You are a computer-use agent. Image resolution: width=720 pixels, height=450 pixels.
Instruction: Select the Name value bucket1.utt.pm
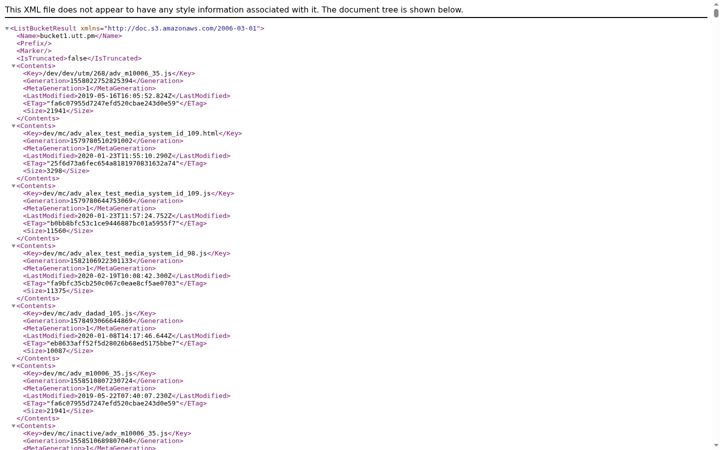68,36
